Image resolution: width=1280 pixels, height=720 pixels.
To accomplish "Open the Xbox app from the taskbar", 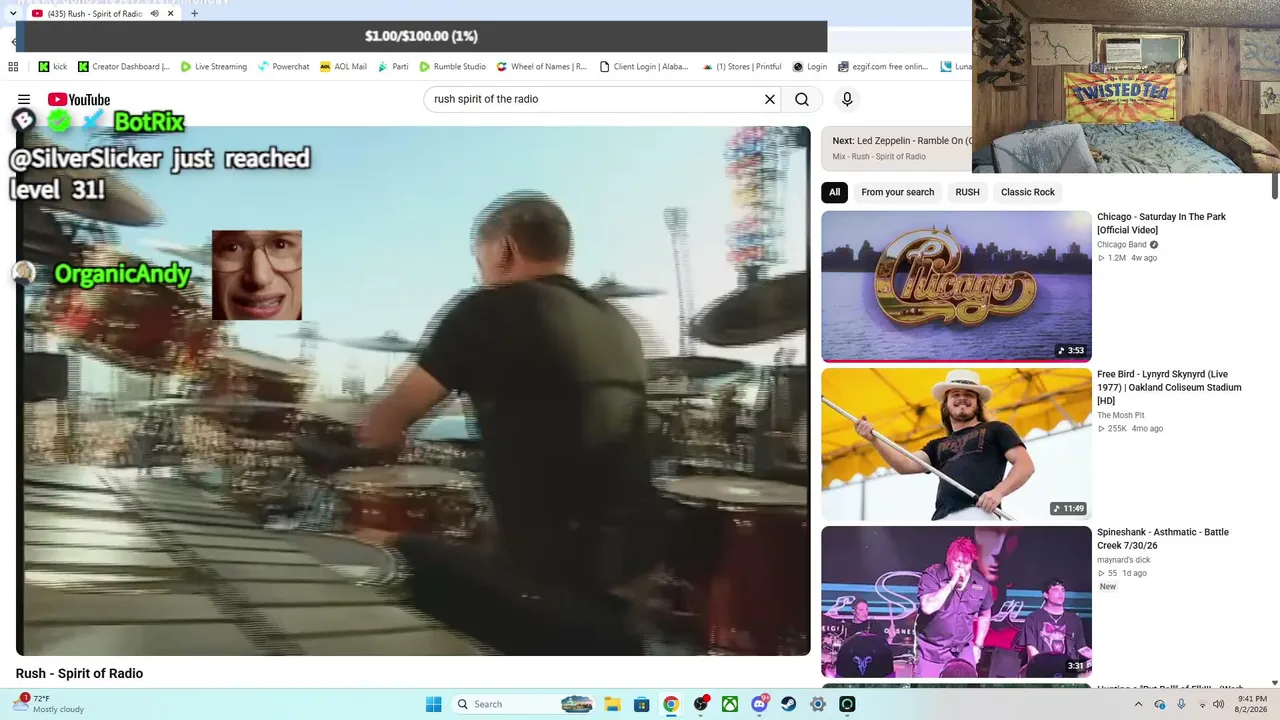I will coord(730,704).
